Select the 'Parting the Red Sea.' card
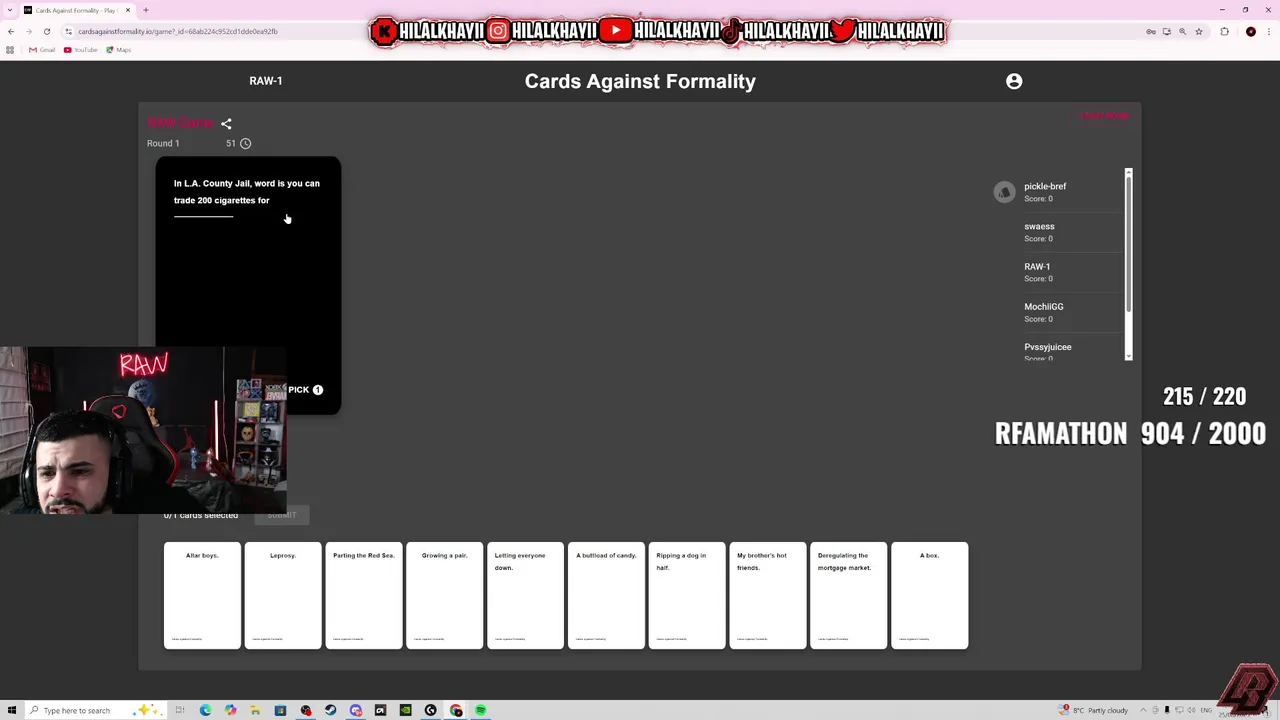This screenshot has width=1280, height=720. pos(364,596)
